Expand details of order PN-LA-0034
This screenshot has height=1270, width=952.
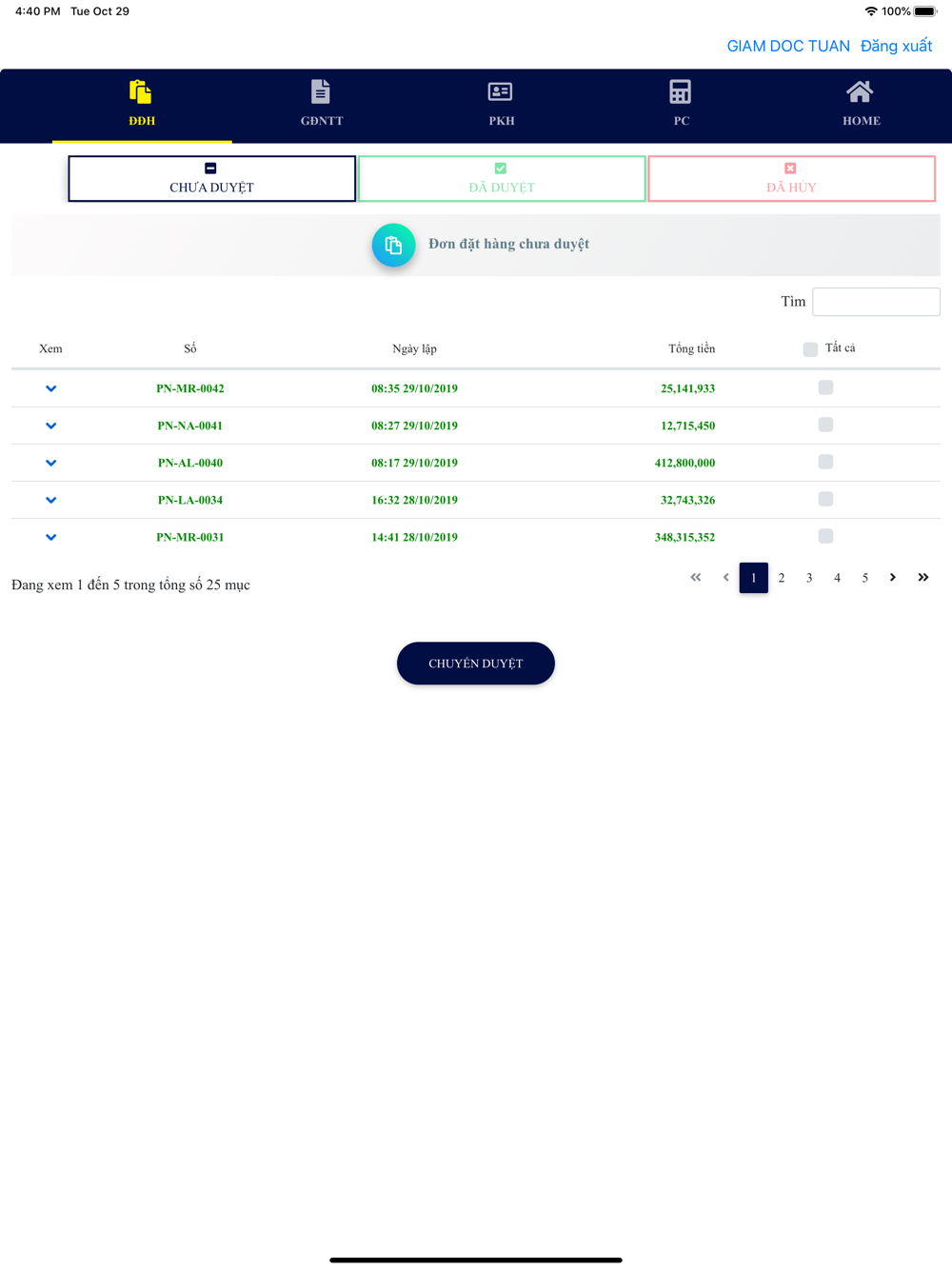coord(51,500)
